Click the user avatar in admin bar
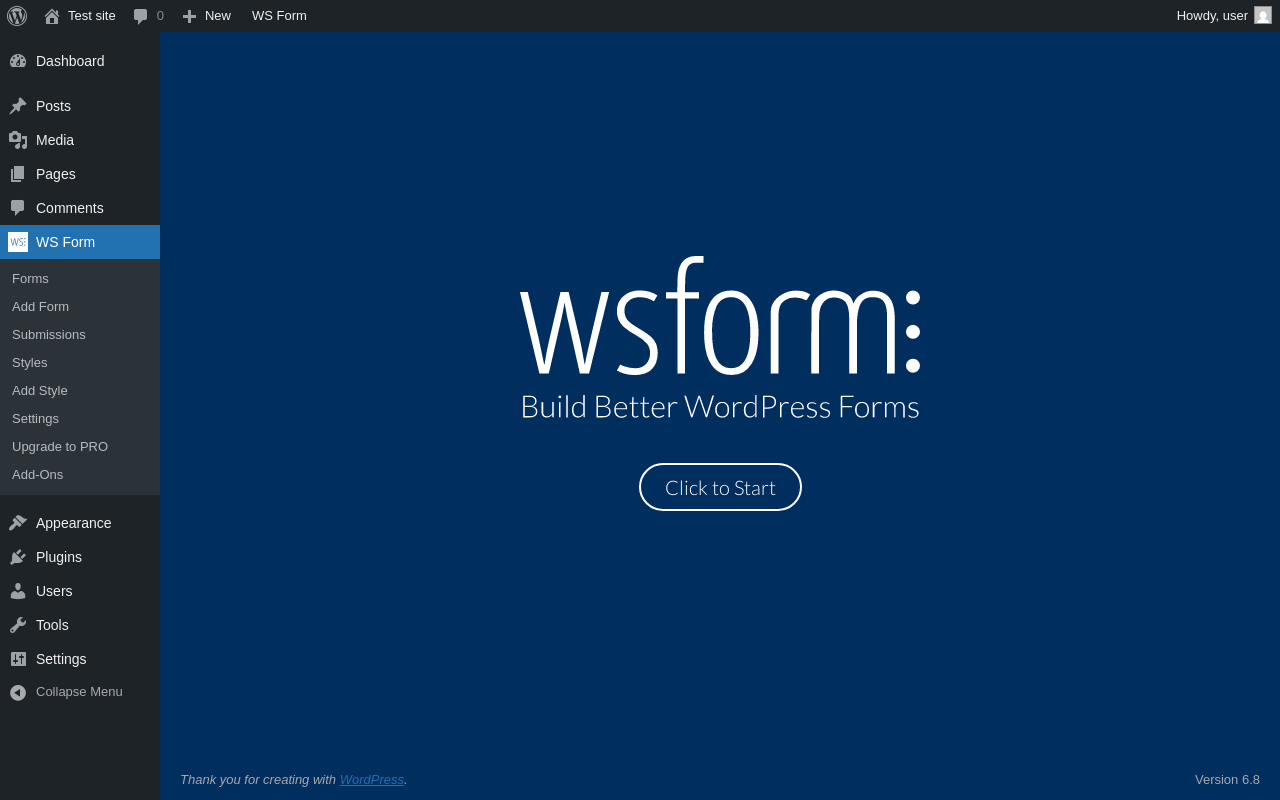Image resolution: width=1280 pixels, height=800 pixels. [x=1263, y=15]
